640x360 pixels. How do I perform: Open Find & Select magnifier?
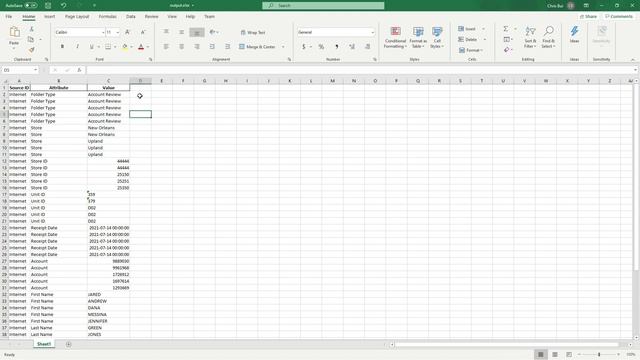click(549, 37)
